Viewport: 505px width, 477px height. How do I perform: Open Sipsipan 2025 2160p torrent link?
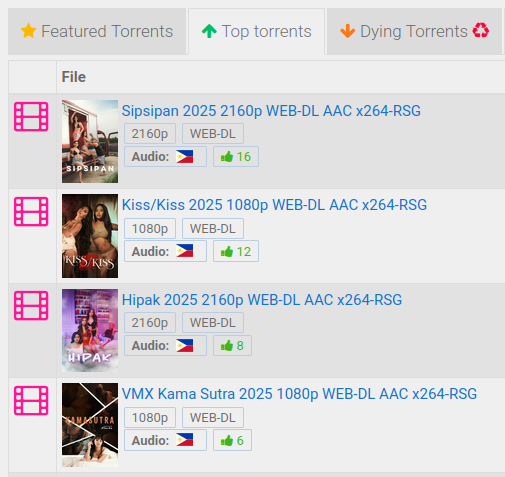pyautogui.click(x=271, y=111)
